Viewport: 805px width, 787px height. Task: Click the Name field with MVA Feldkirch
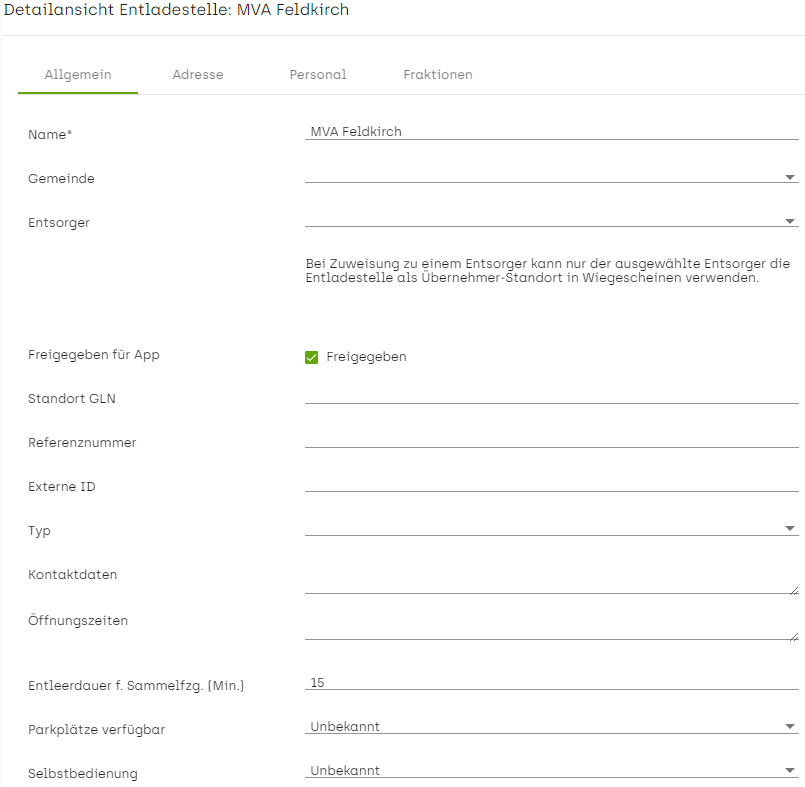click(552, 132)
